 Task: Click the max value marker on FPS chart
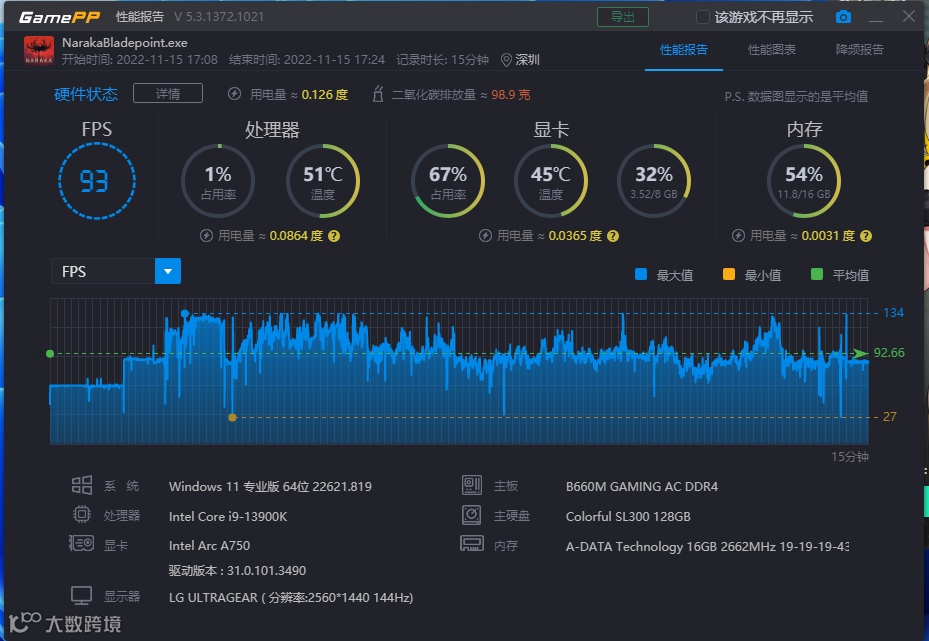coord(185,313)
